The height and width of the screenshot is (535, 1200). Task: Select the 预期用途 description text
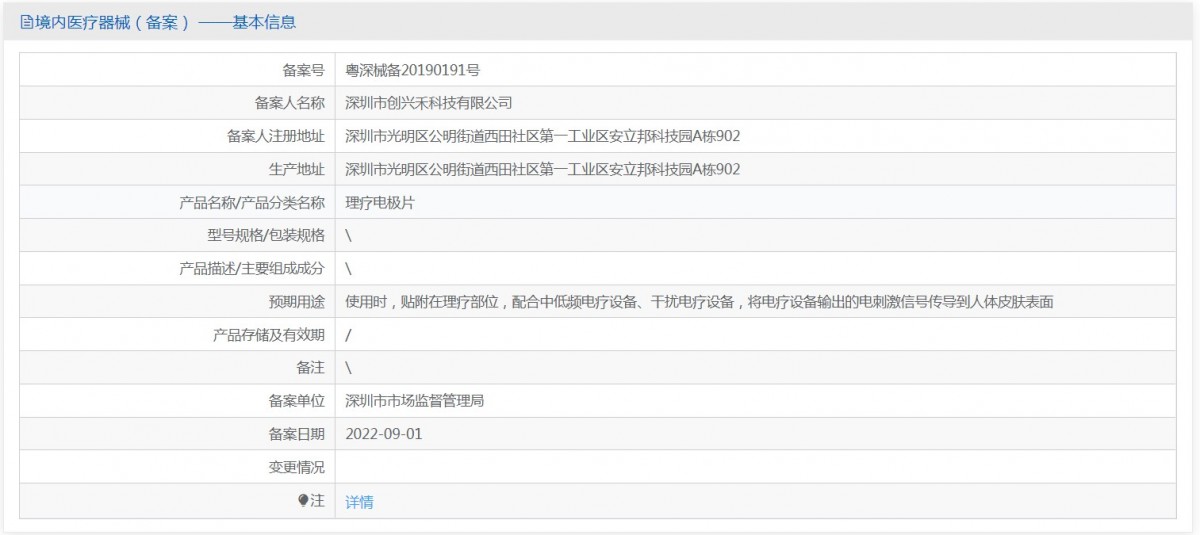coord(700,301)
